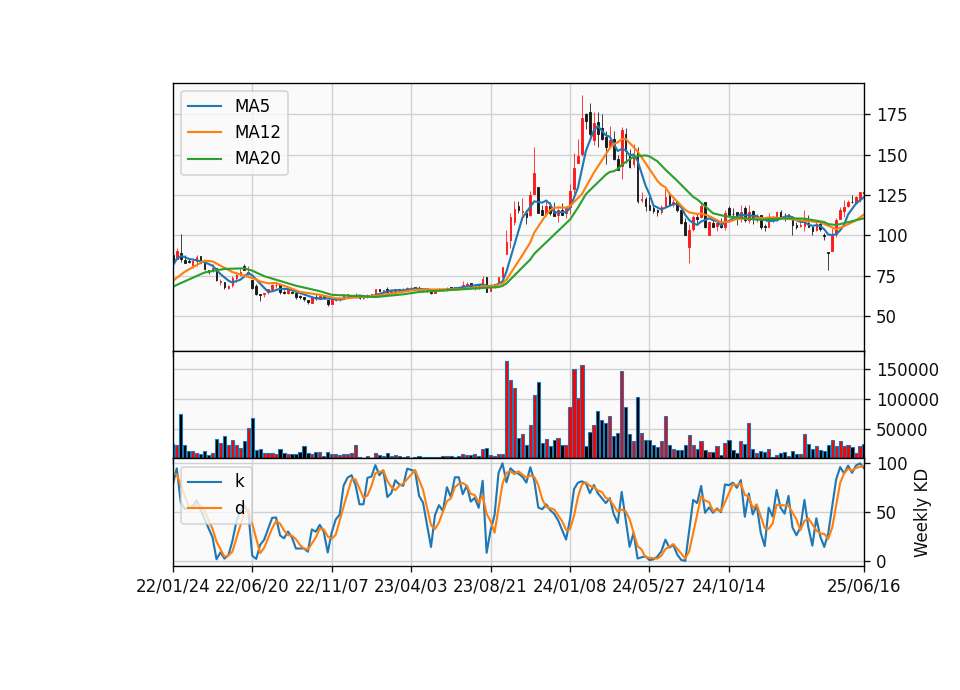Click the MA12 legend label

pos(258,132)
